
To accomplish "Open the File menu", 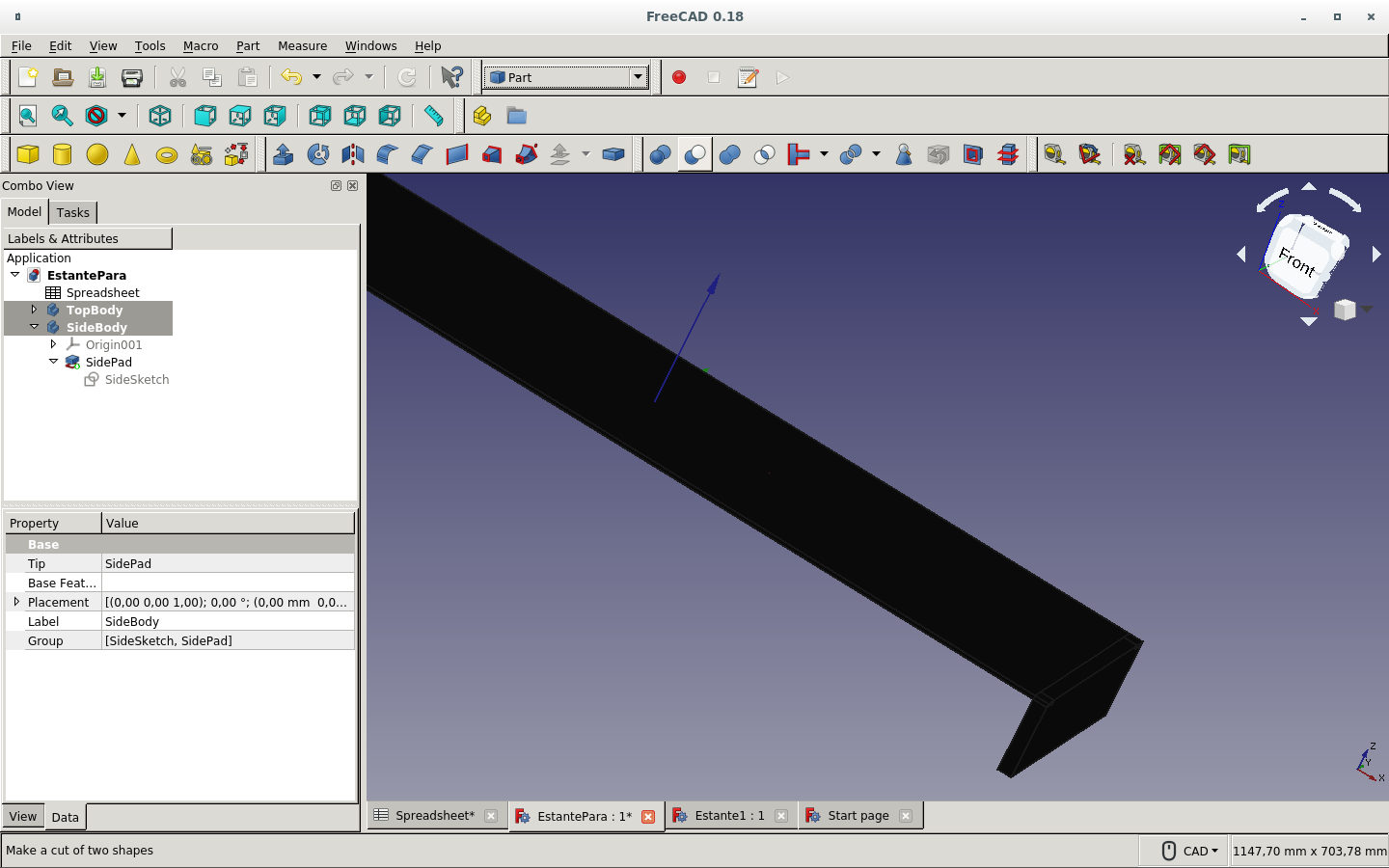I will pos(21,45).
